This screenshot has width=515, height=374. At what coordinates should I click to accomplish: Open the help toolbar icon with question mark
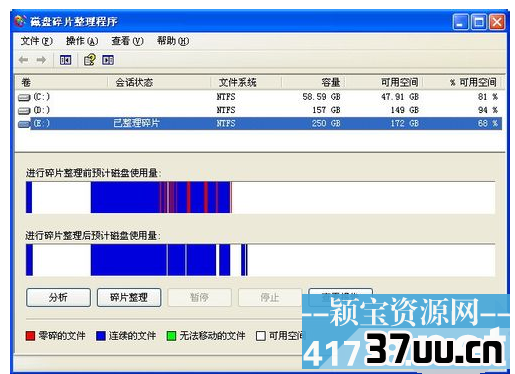click(89, 60)
